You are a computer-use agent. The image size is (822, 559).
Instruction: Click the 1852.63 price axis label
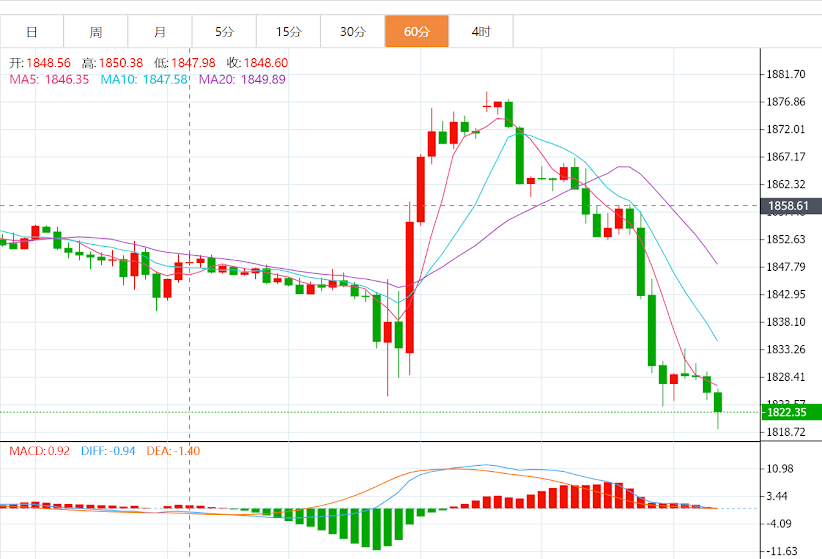(786, 240)
